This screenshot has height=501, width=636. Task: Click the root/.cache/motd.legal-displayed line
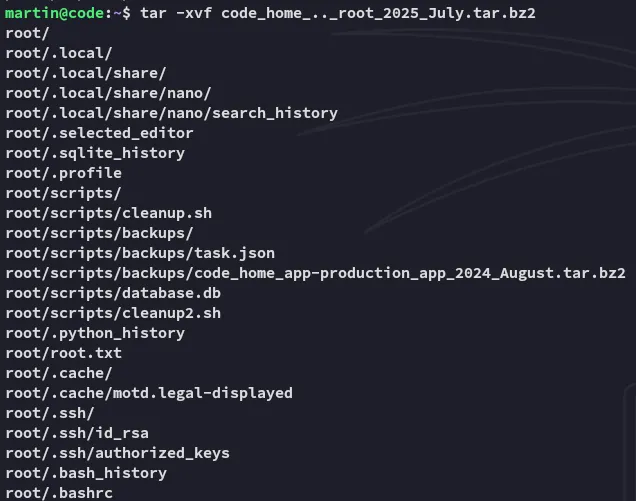click(x=149, y=393)
